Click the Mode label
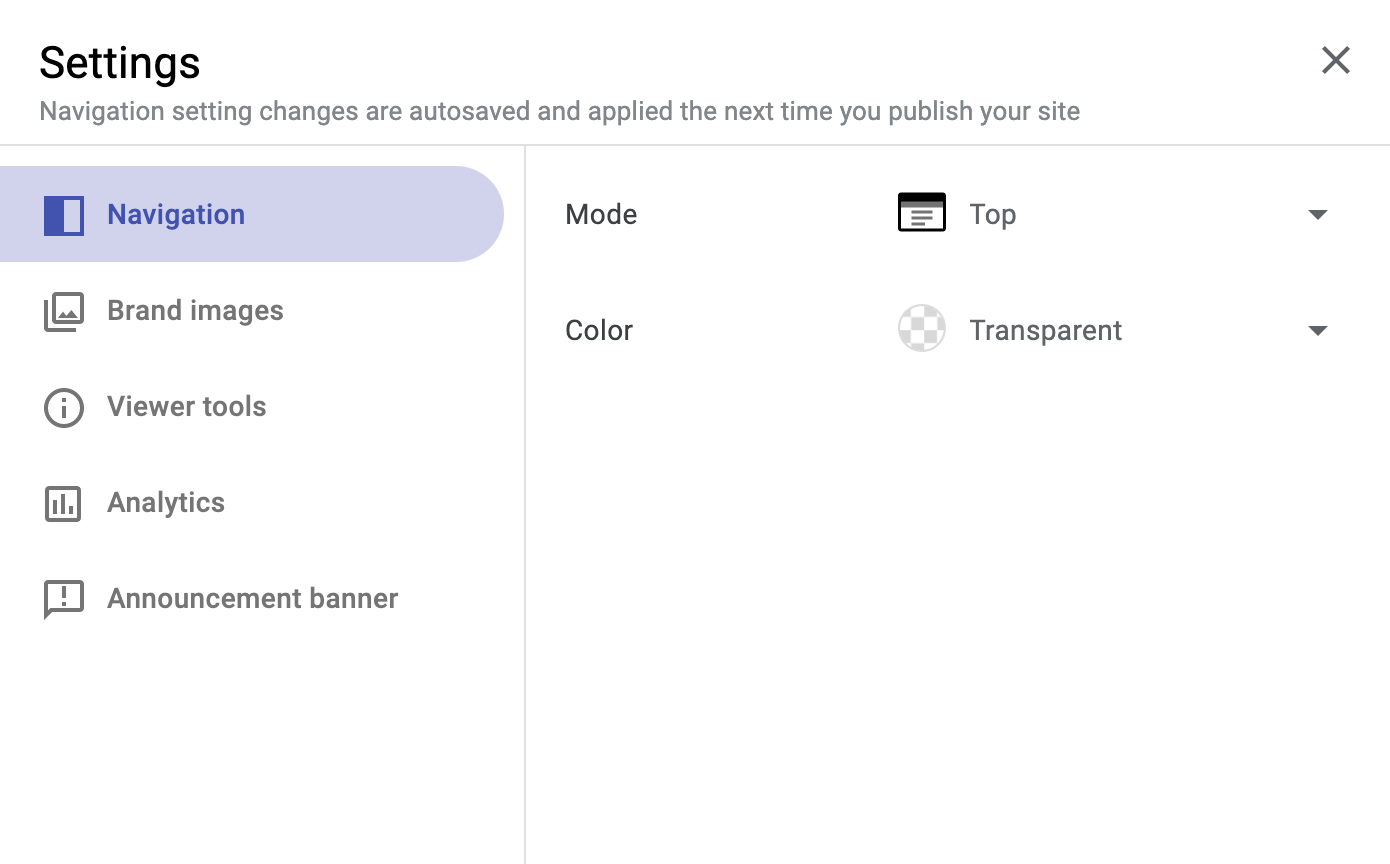Image resolution: width=1390 pixels, height=864 pixels. 601,214
